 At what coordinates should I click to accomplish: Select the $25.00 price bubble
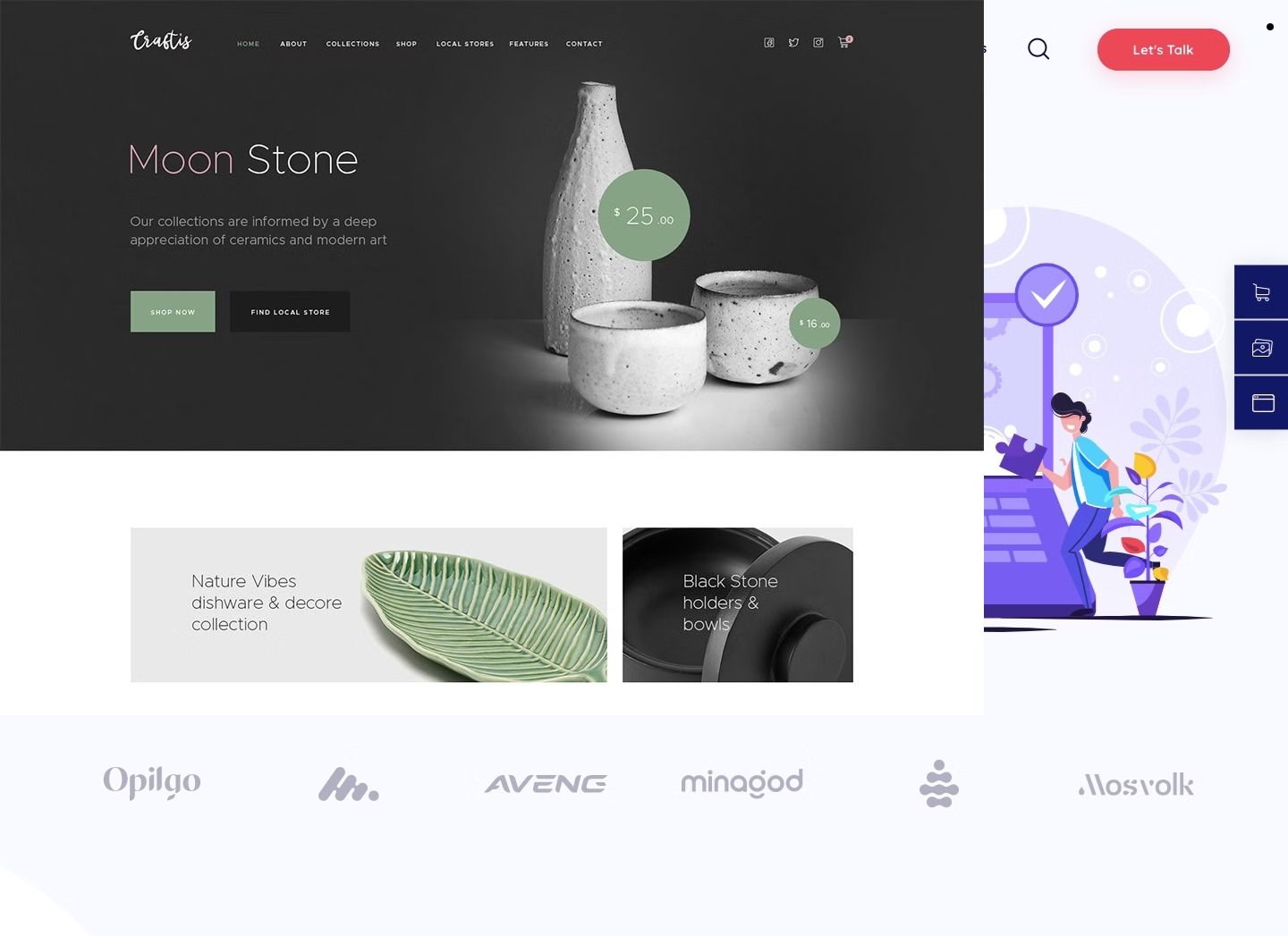click(644, 215)
